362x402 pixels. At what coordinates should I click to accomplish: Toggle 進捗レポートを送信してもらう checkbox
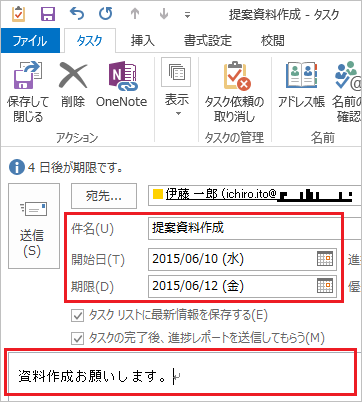(x=77, y=339)
